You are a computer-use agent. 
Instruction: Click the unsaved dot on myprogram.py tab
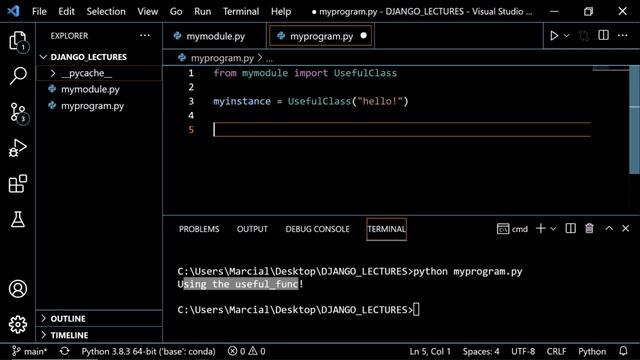363,36
